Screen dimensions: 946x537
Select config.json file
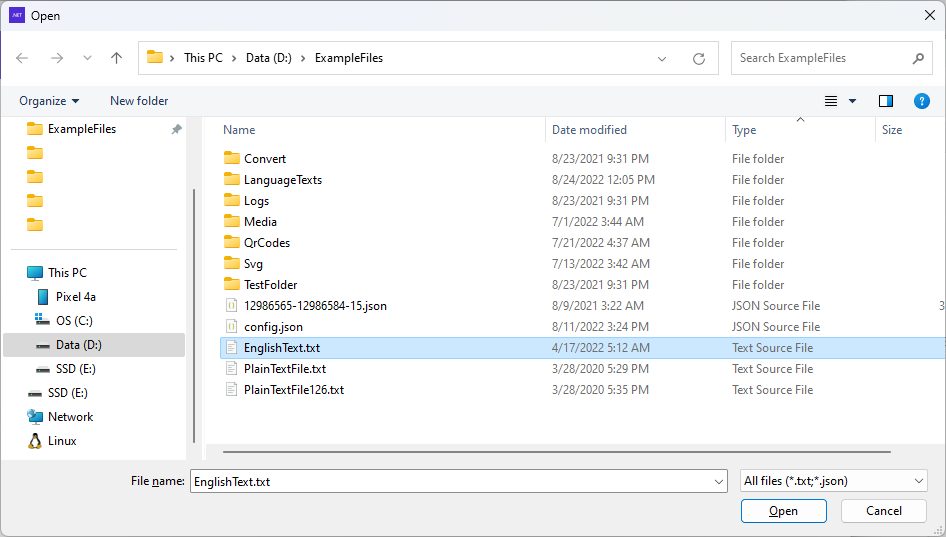click(273, 327)
